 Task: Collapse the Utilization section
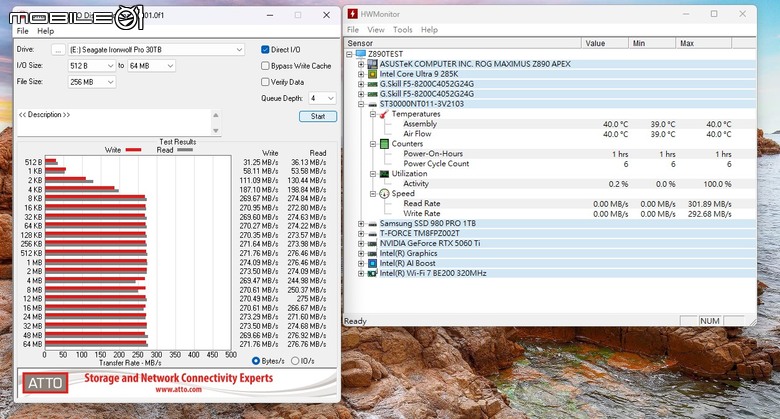(x=373, y=174)
